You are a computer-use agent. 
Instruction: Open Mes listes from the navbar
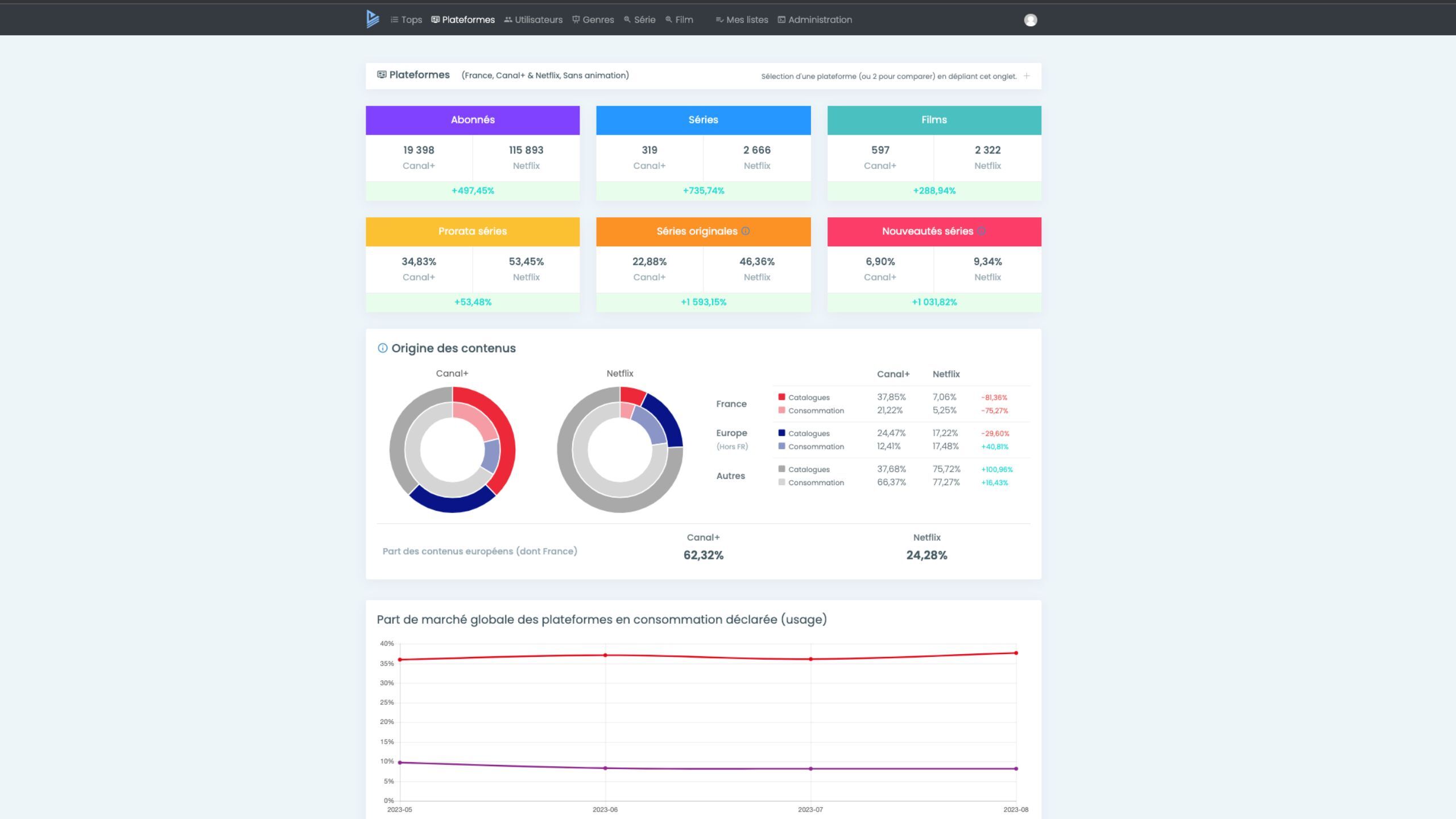pos(742,19)
